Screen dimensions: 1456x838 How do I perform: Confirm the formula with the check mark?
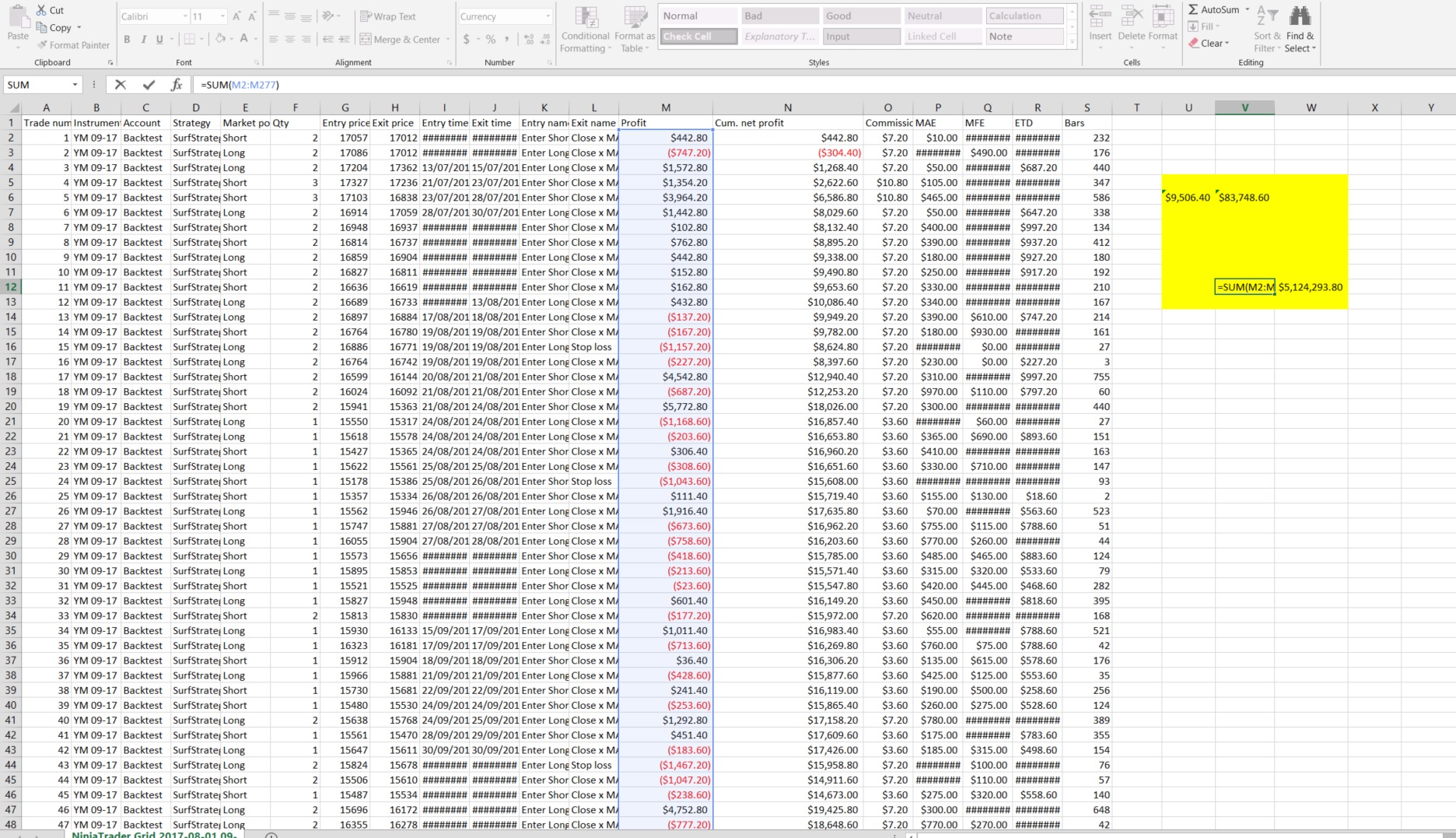coord(149,85)
